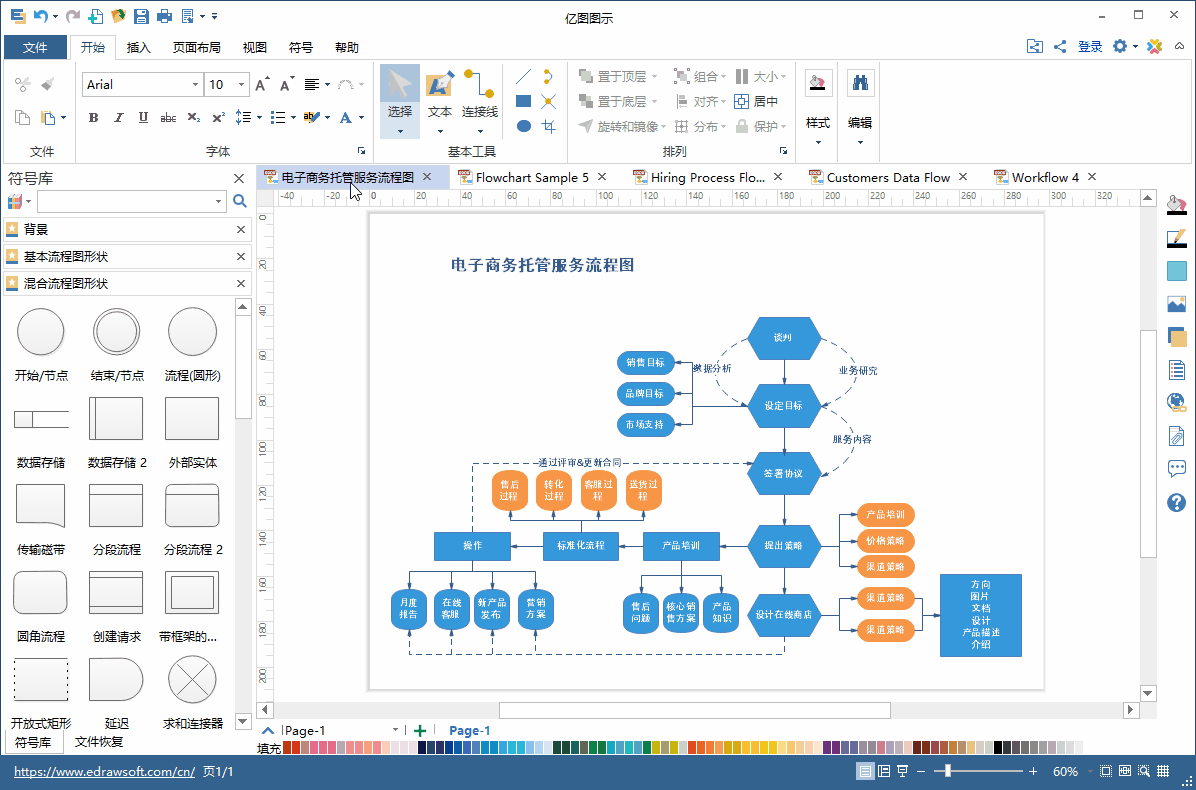Screen dimensions: 1196x790
Task: Open the 插入 ribbon tab
Action: coord(138,47)
